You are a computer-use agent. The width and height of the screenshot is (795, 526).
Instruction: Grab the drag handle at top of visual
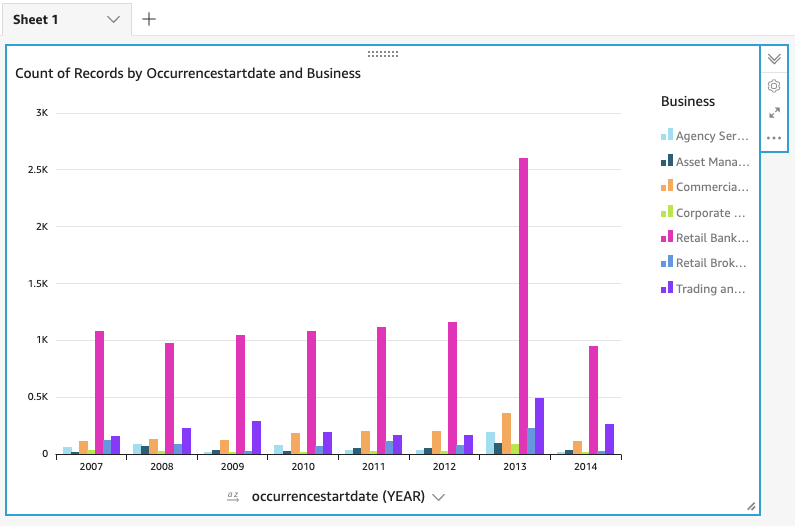(x=383, y=53)
